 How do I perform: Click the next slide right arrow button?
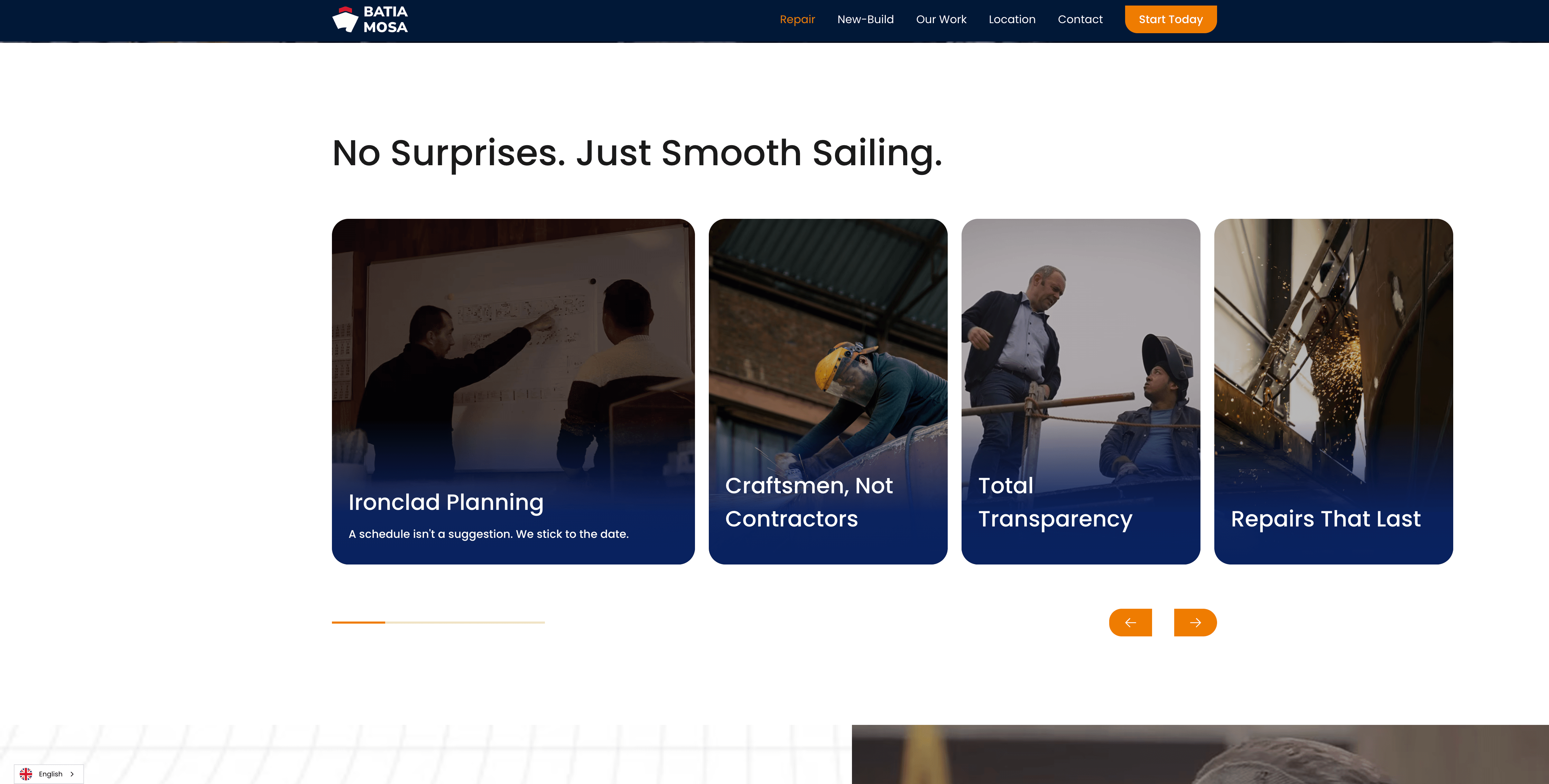(x=1195, y=622)
